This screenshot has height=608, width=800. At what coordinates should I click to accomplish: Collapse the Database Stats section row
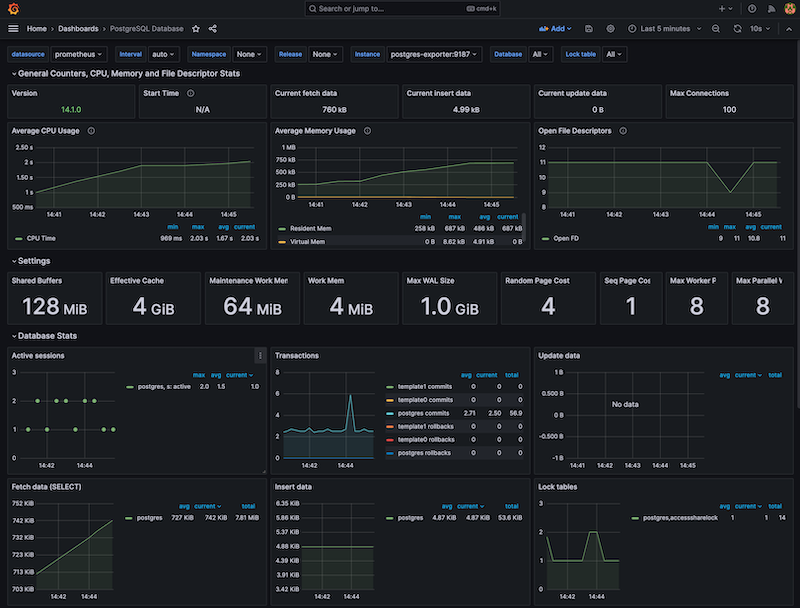[44, 336]
